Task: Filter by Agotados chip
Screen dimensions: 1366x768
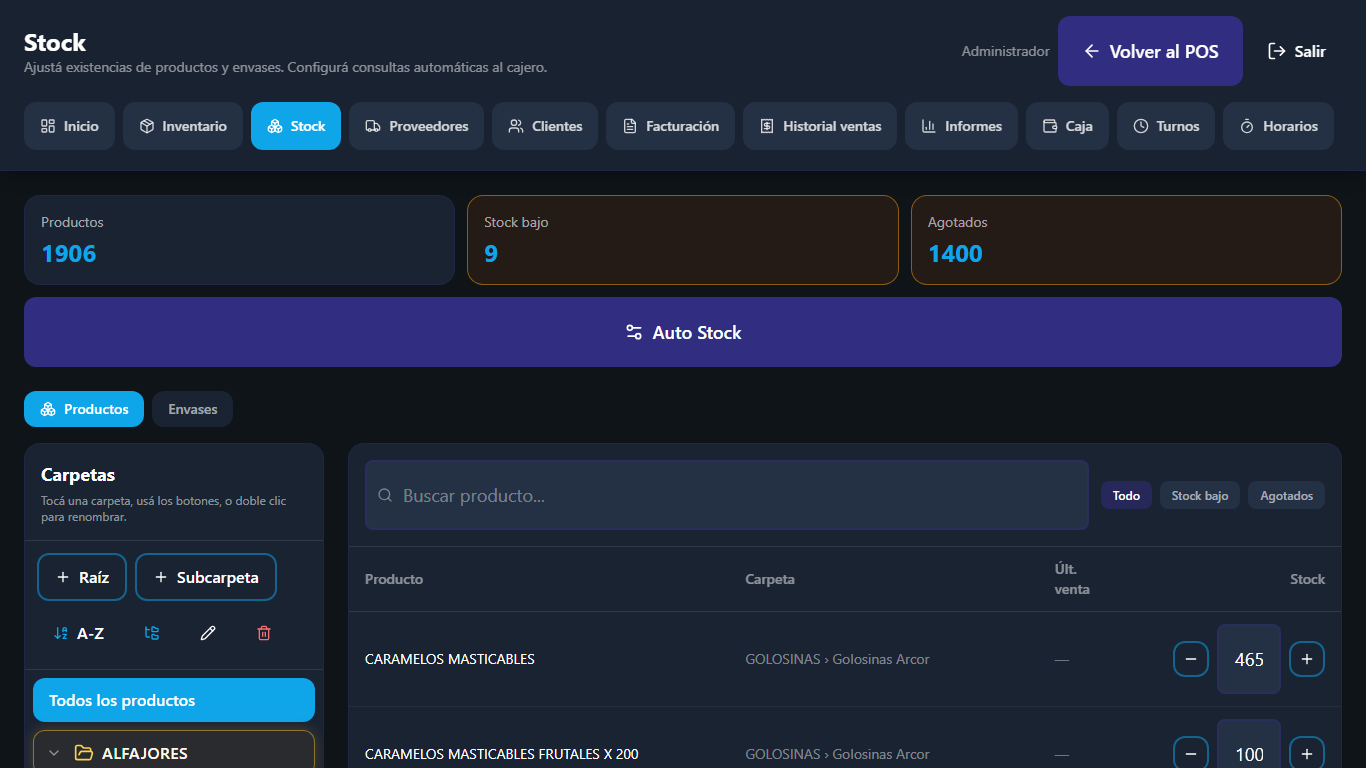Action: pos(1286,495)
